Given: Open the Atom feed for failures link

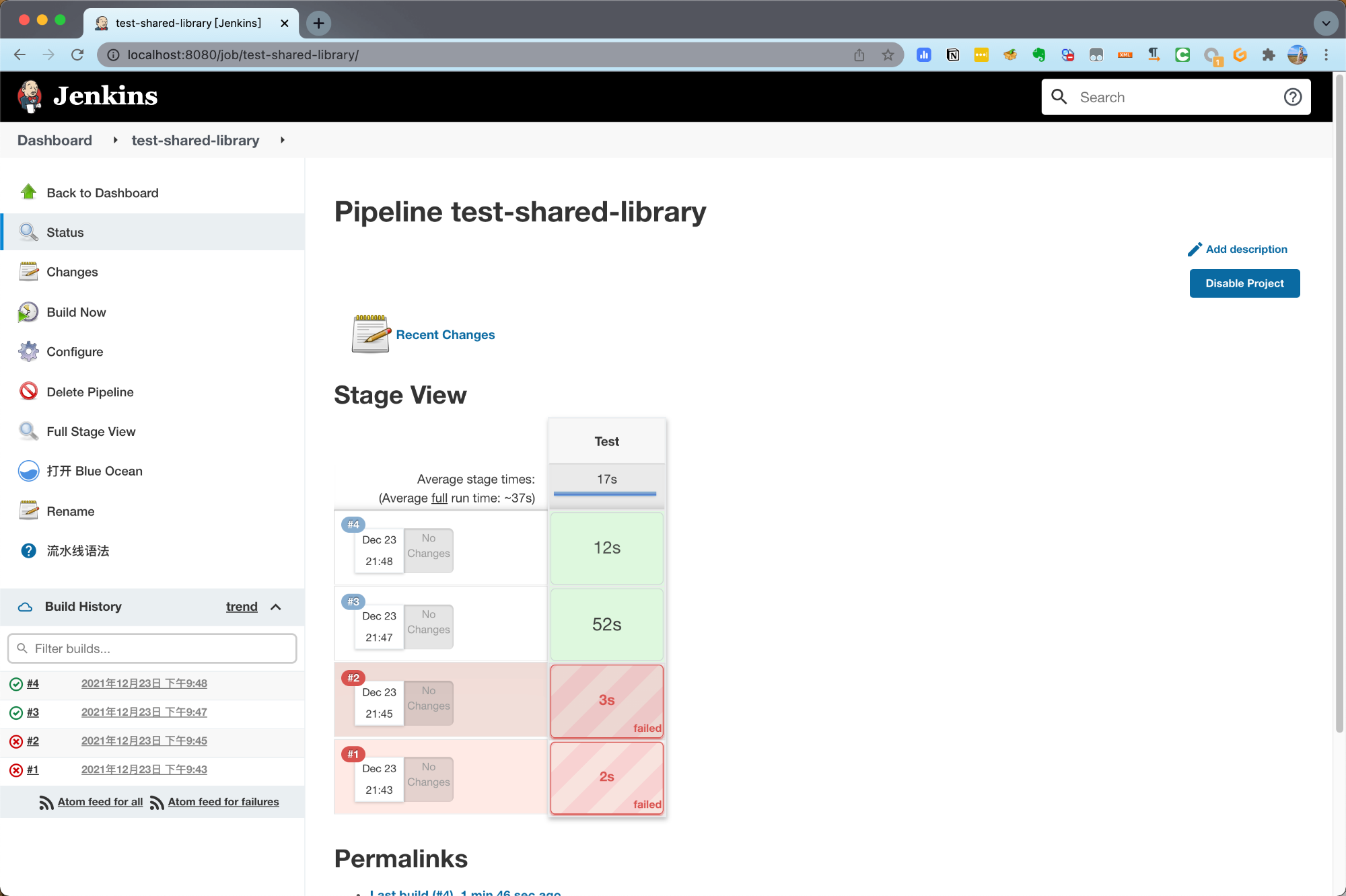Looking at the screenshot, I should pos(223,802).
